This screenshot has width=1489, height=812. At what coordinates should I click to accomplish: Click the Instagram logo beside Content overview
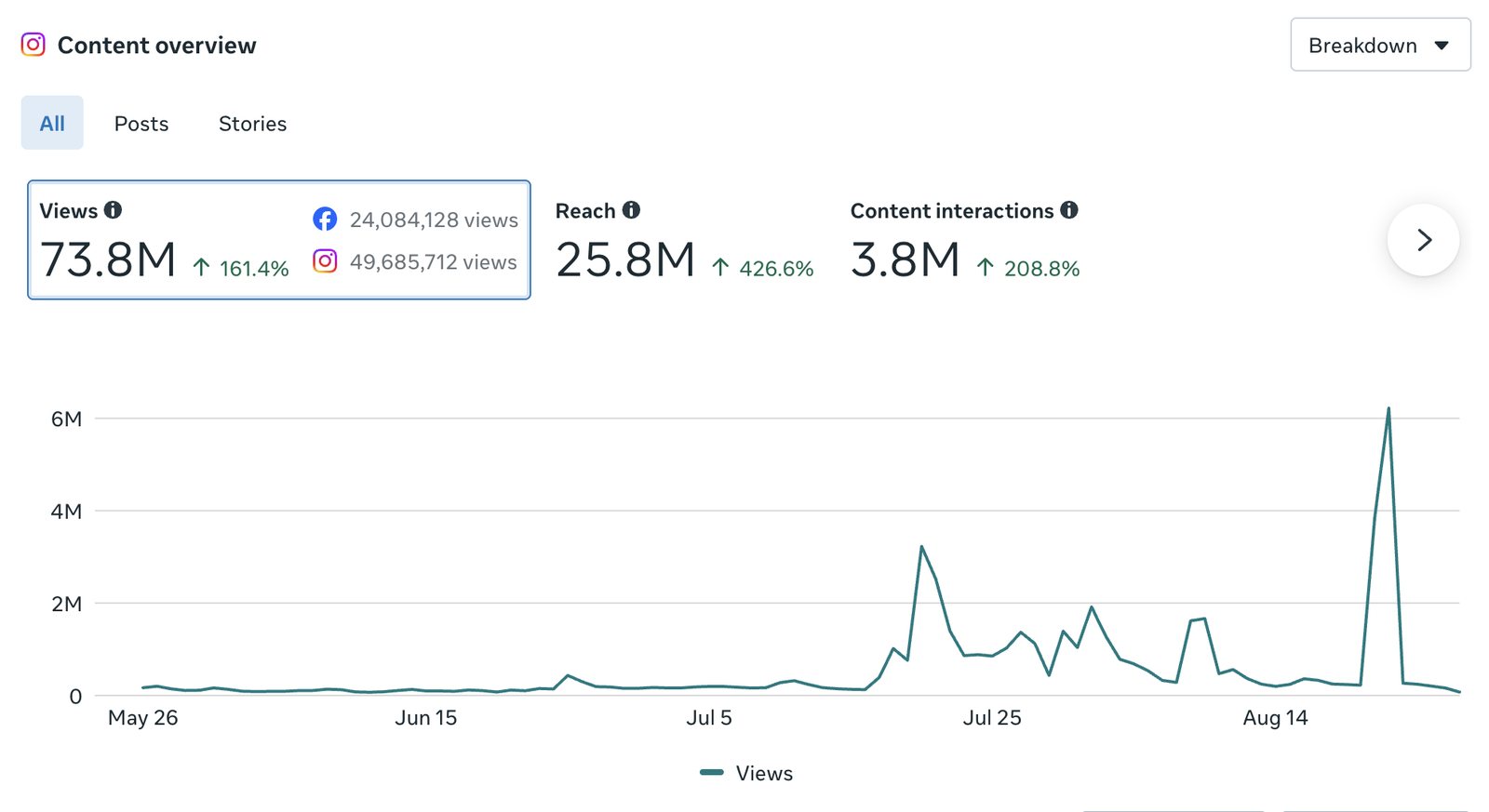tap(34, 45)
